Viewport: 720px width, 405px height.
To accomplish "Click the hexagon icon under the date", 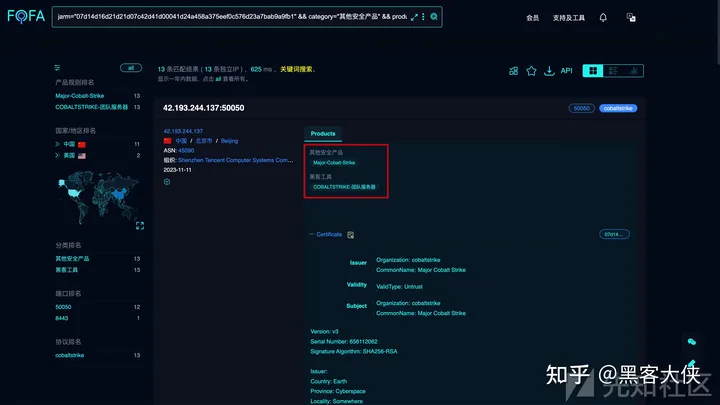I will tap(167, 182).
